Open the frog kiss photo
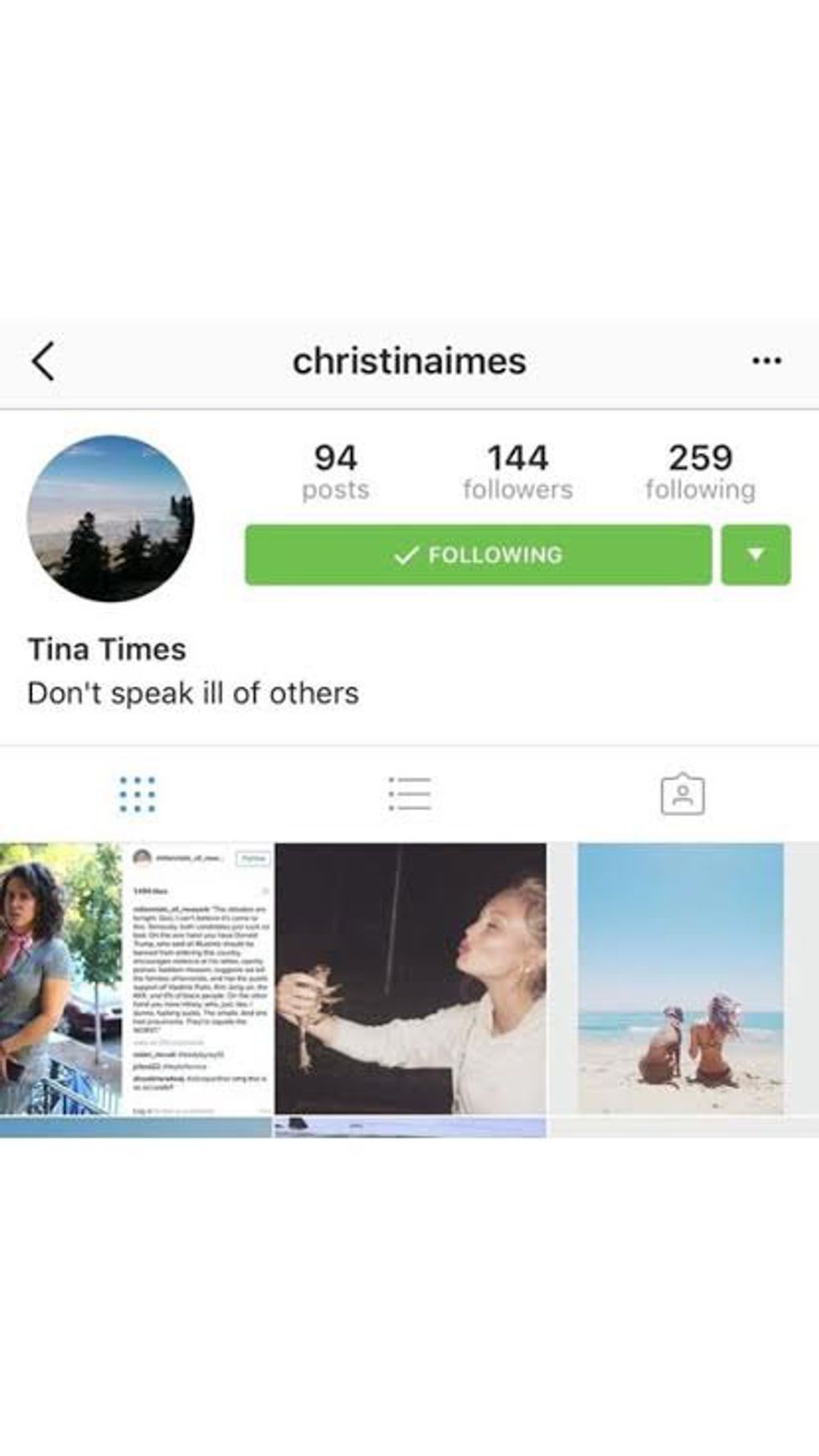The width and height of the screenshot is (819, 1456). pyautogui.click(x=410, y=978)
